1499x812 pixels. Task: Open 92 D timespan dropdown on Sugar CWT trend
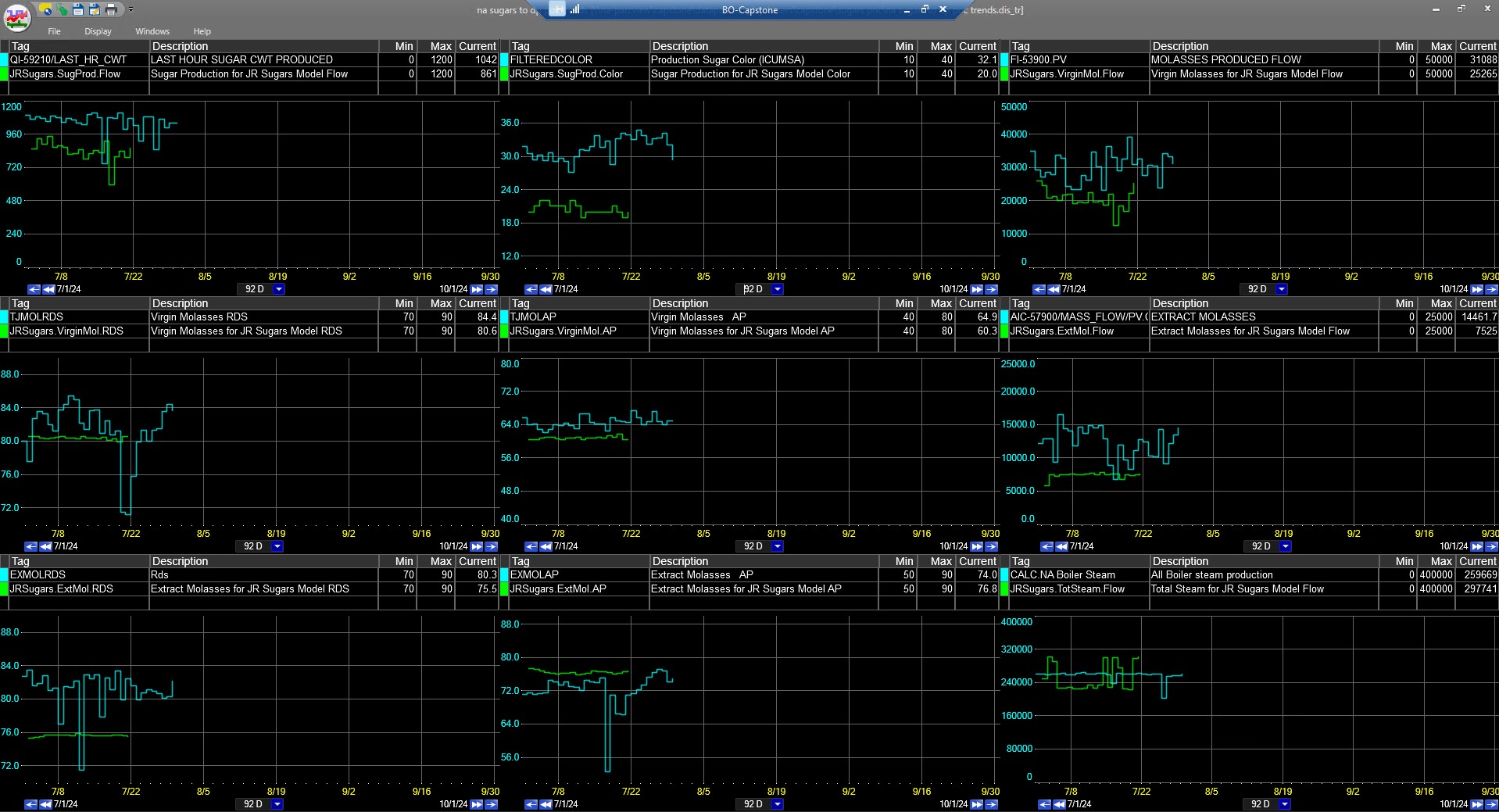coord(278,289)
